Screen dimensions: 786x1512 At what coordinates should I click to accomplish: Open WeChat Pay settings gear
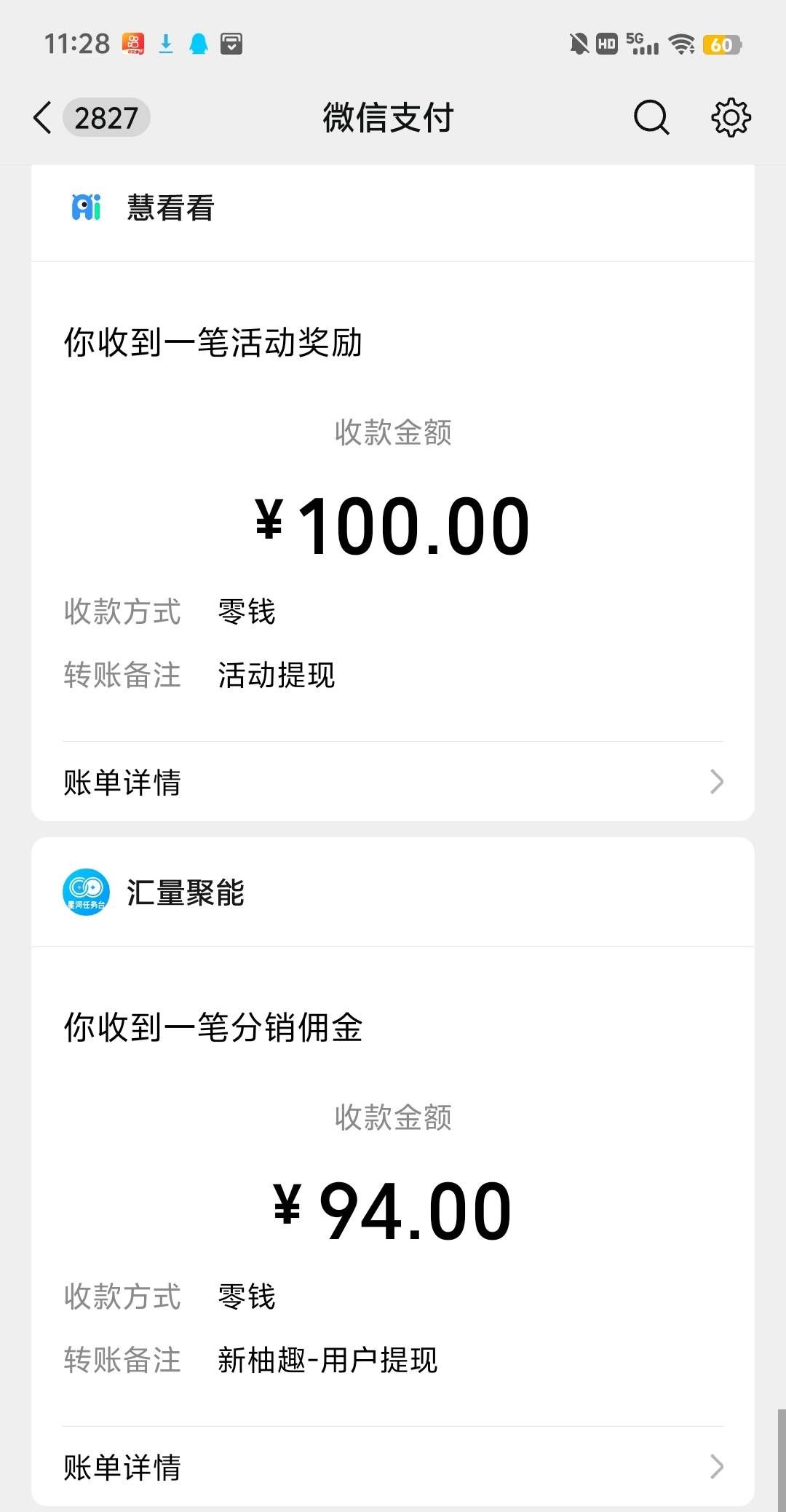730,118
